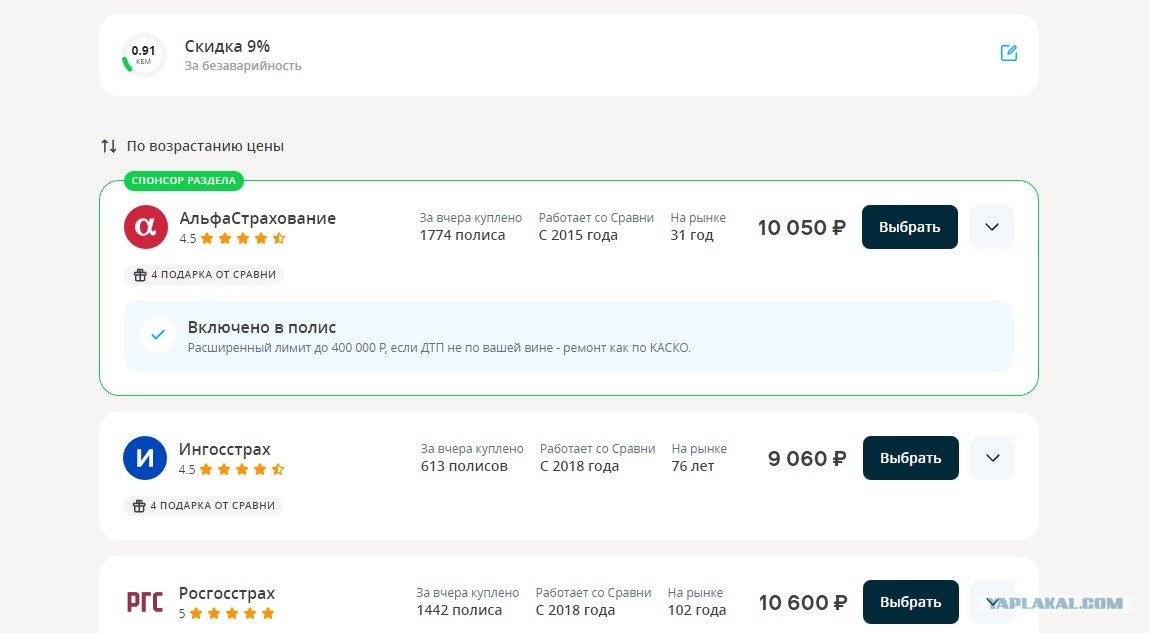The height and width of the screenshot is (633, 1149).
Task: Click the 1774 полиса value
Action: pos(462,235)
